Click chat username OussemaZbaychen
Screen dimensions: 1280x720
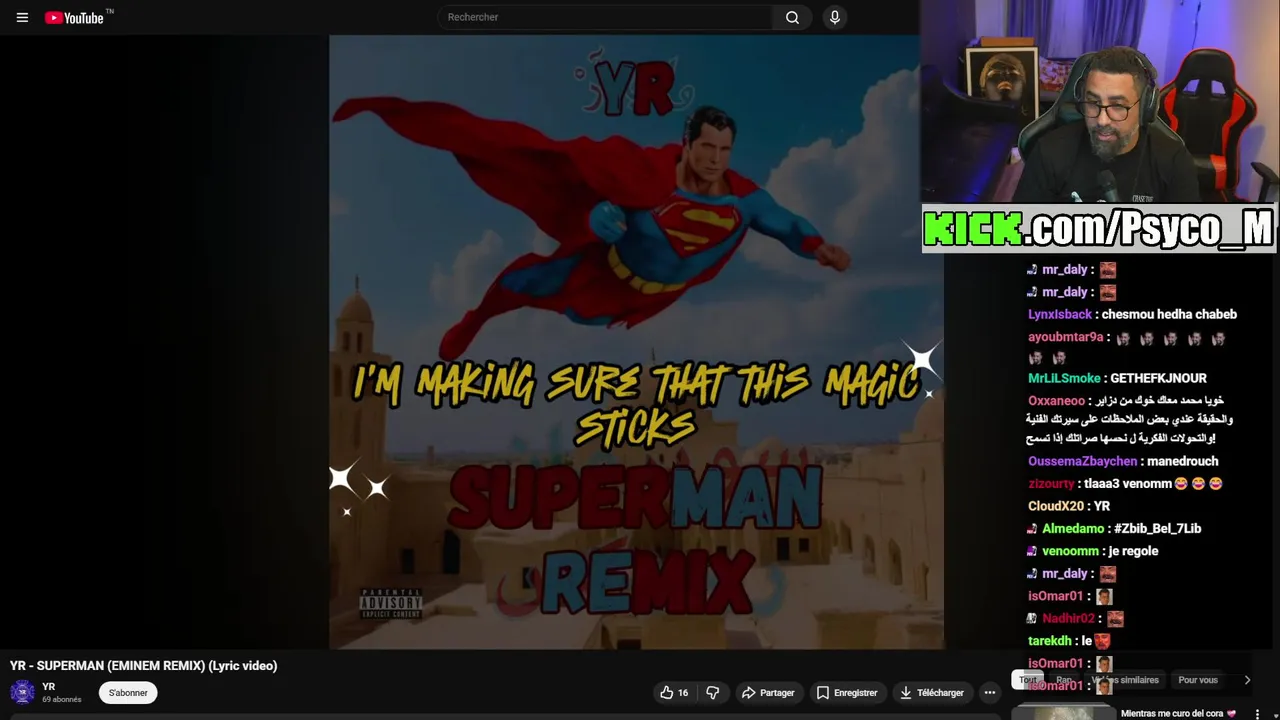[x=1083, y=461]
